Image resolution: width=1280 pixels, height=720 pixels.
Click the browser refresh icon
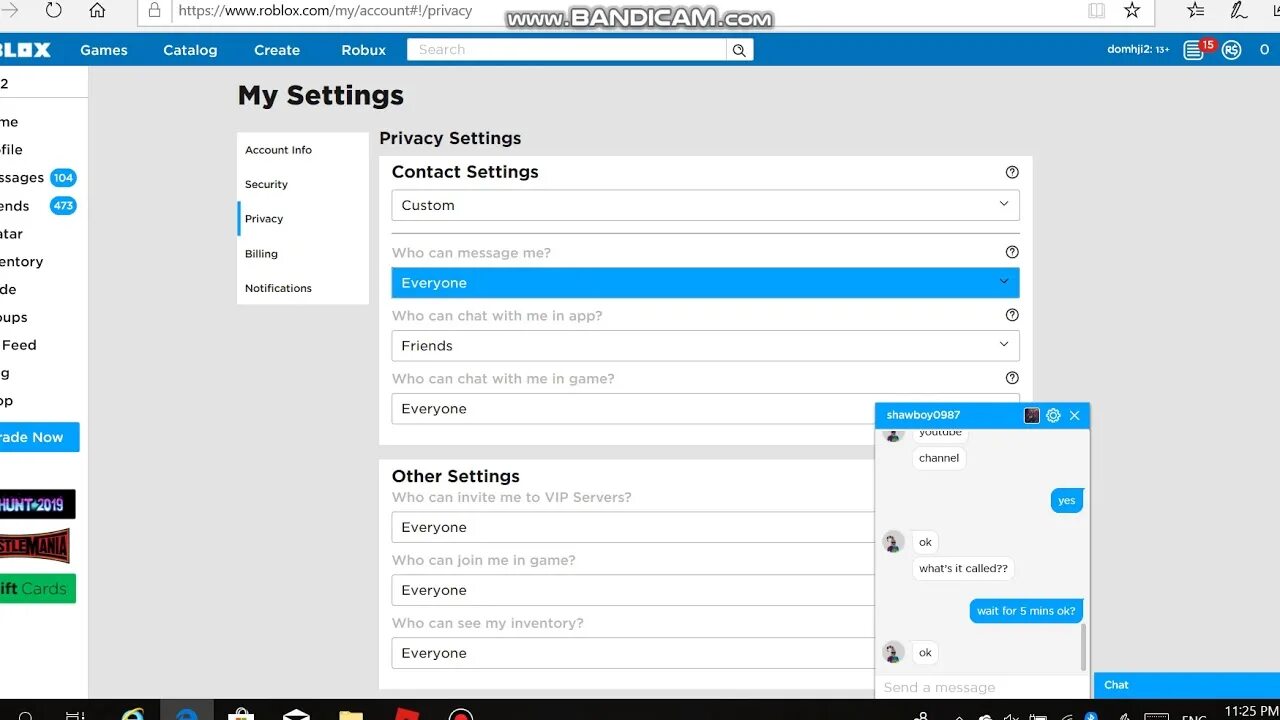[53, 11]
